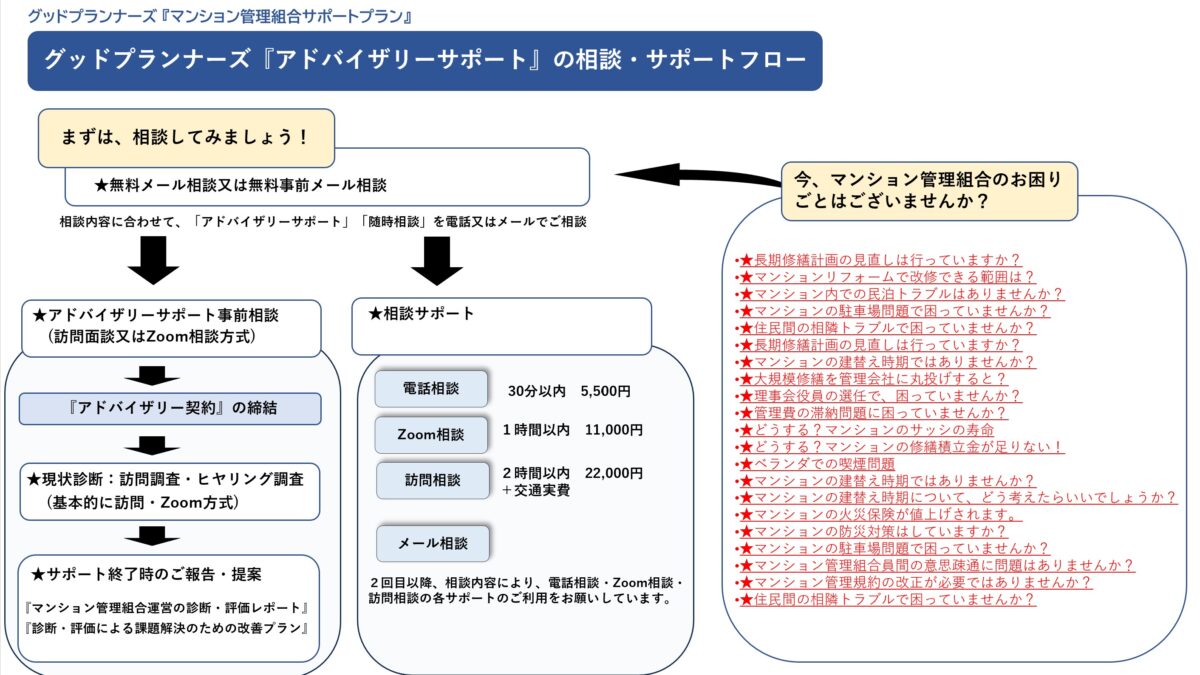Select the 『アドバイザリー契約』の締結 box
This screenshot has width=1200, height=675.
pos(170,408)
